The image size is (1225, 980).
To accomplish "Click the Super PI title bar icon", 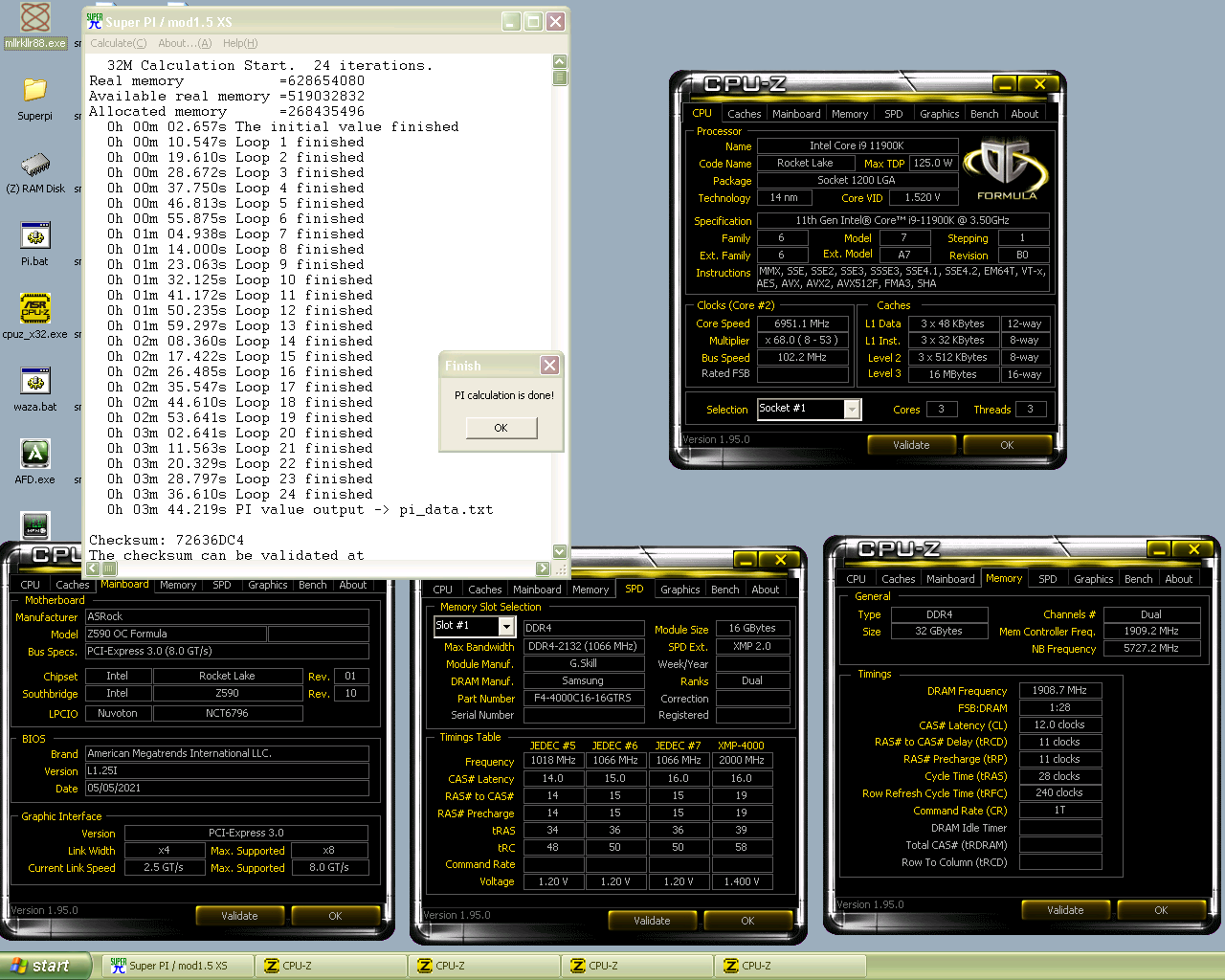I will pyautogui.click(x=94, y=21).
